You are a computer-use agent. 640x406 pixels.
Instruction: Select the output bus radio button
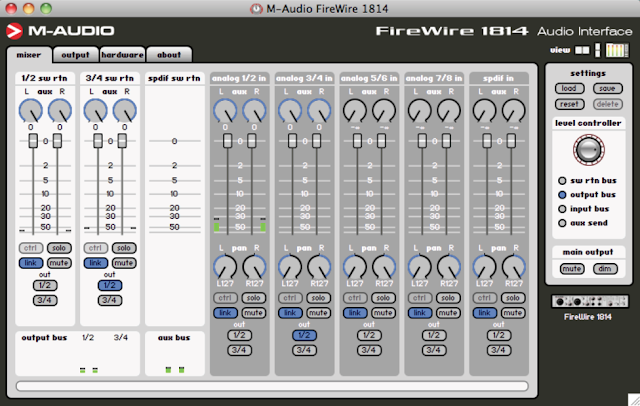point(562,195)
